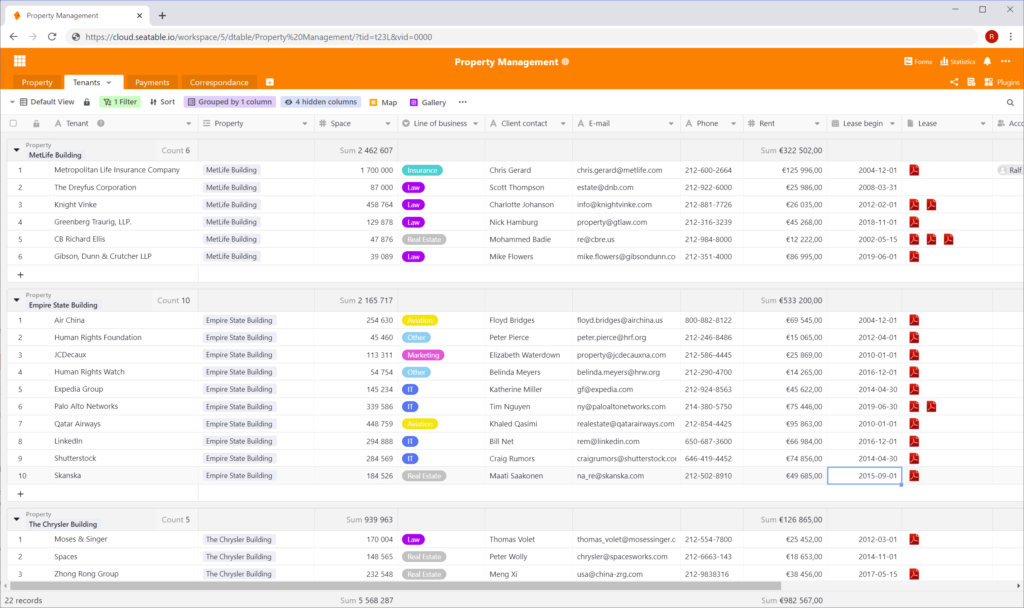The width and height of the screenshot is (1024, 608).
Task: Click the Marketing tag for JCDecaux
Action: click(423, 355)
